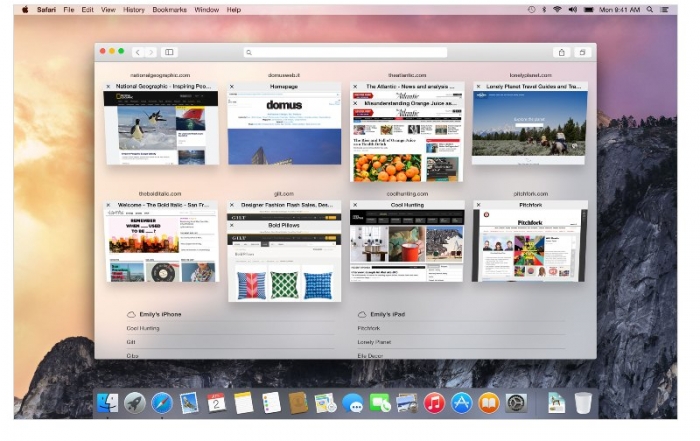The width and height of the screenshot is (700, 441).
Task: Open Finder from the Dock
Action: coord(108,404)
